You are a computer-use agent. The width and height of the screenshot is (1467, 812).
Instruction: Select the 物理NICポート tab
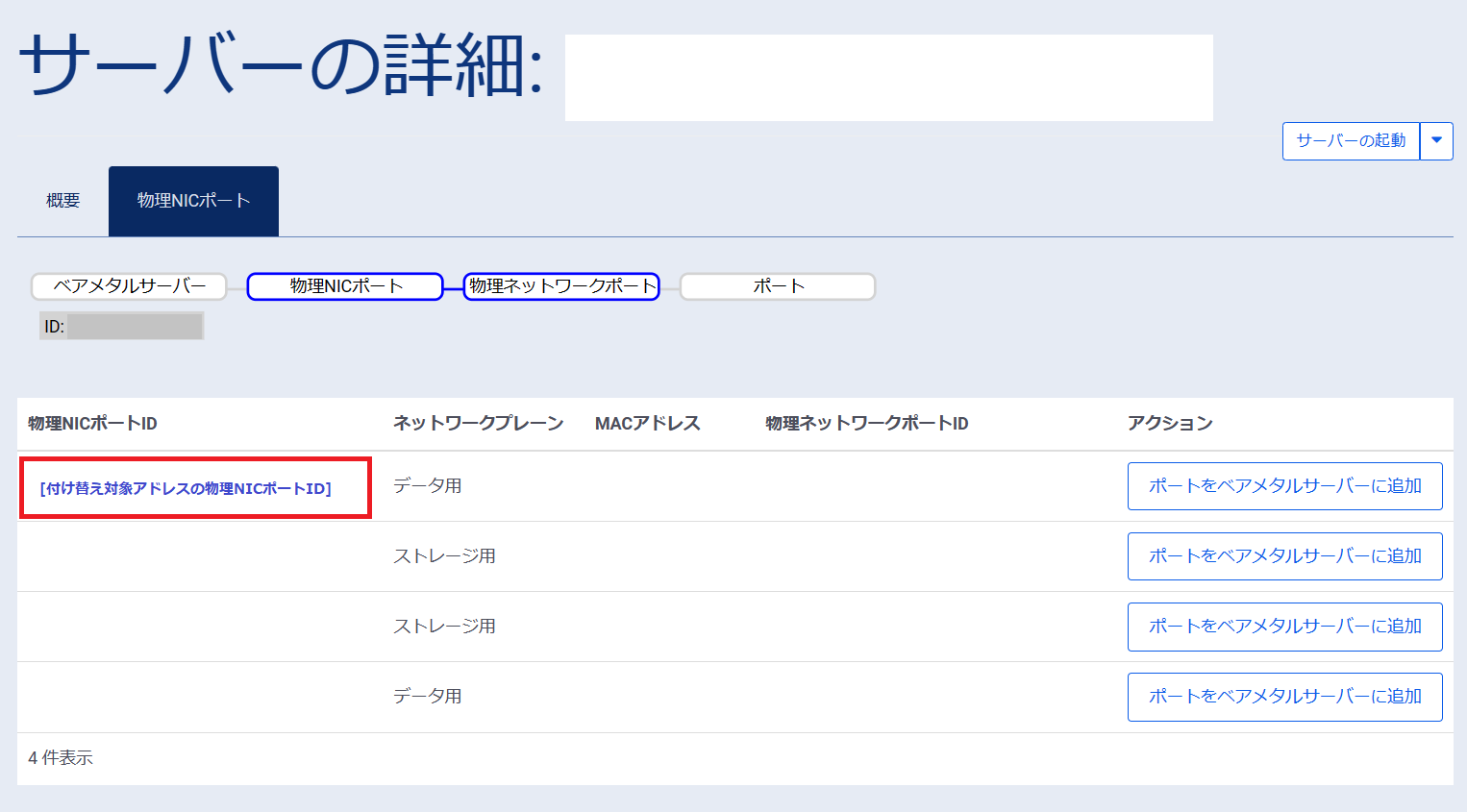pyautogui.click(x=193, y=201)
